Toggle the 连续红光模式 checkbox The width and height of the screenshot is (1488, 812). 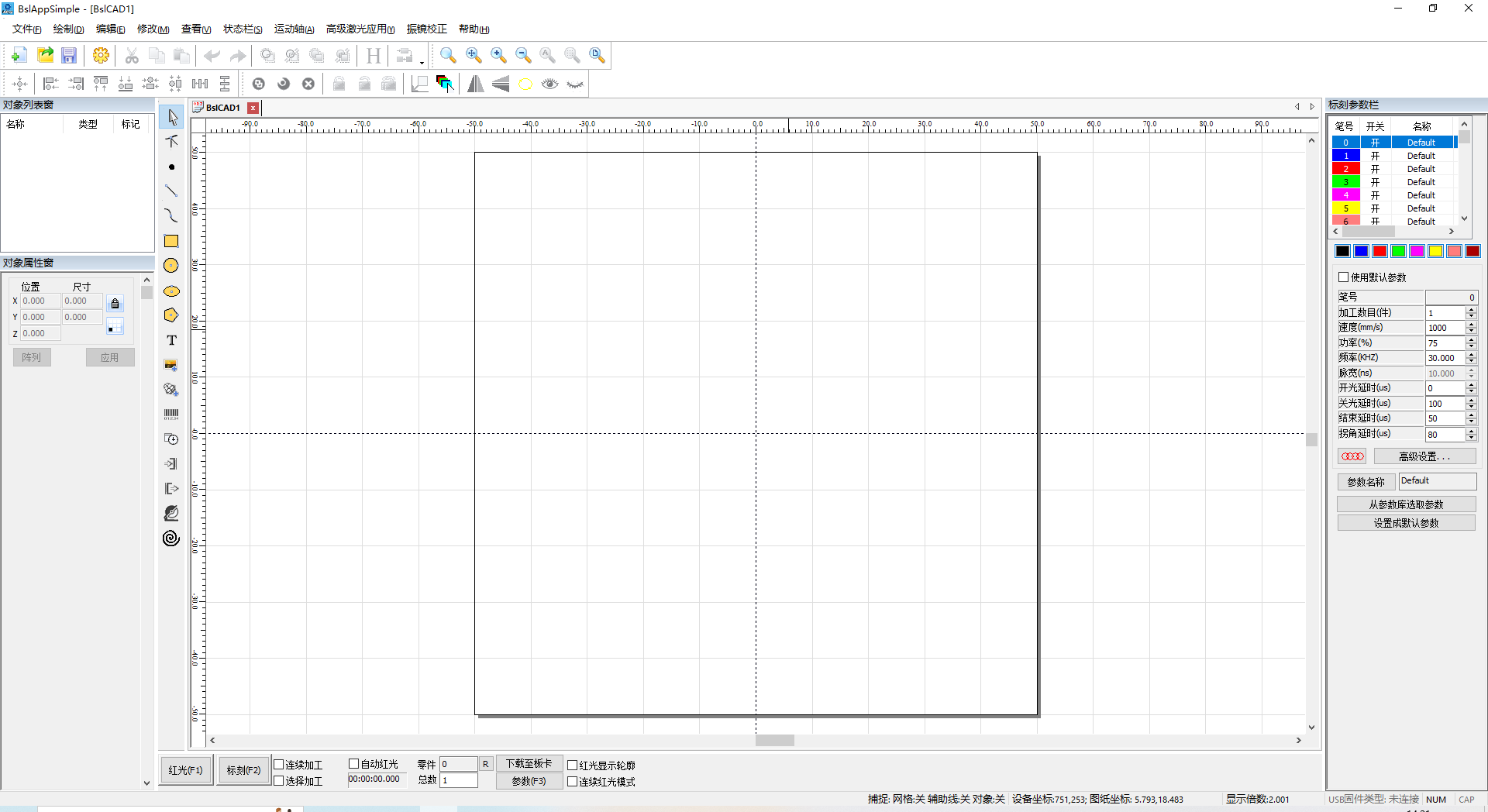click(x=573, y=781)
